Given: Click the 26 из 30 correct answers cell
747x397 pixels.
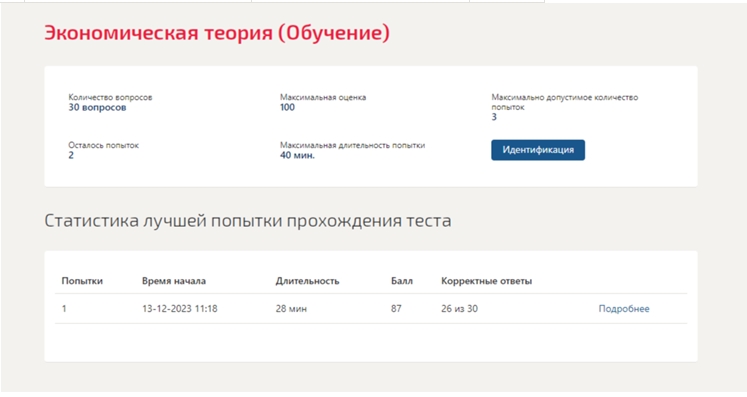Looking at the screenshot, I should click(459, 309).
